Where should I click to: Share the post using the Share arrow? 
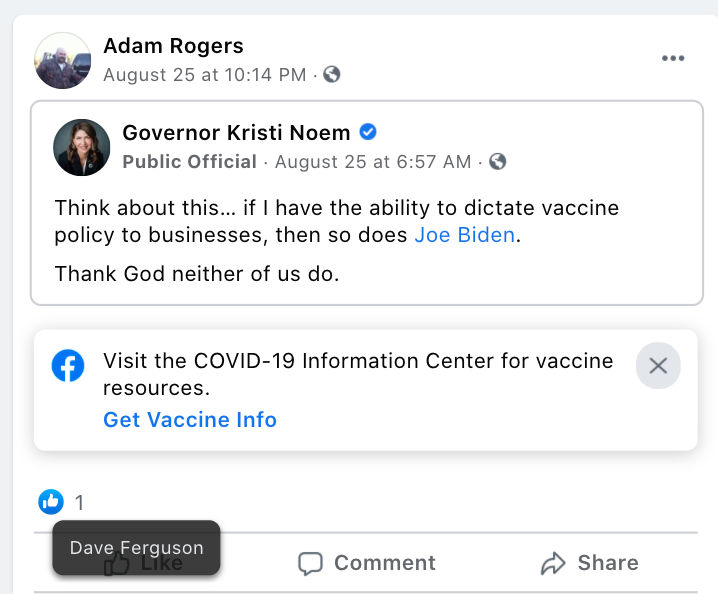[x=589, y=563]
